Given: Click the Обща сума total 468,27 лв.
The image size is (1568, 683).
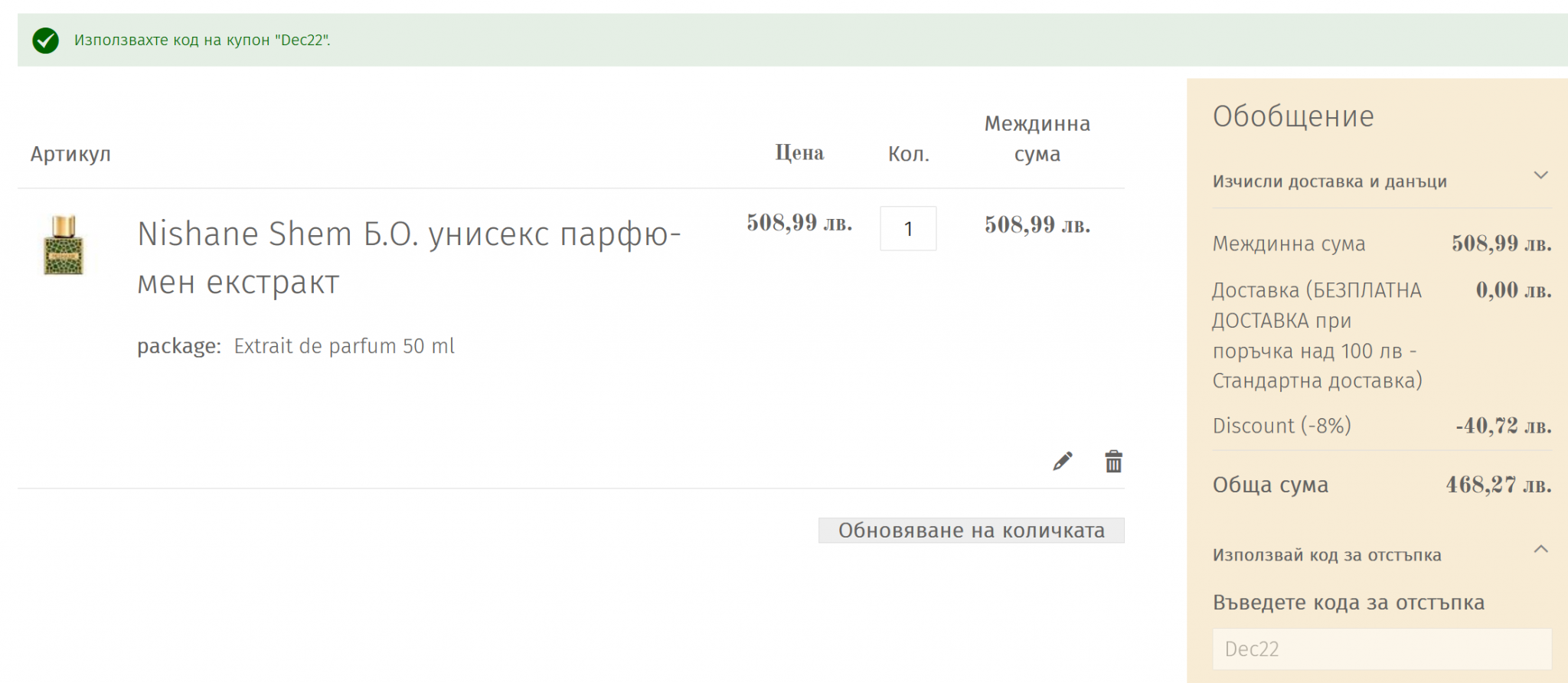Looking at the screenshot, I should point(1498,485).
